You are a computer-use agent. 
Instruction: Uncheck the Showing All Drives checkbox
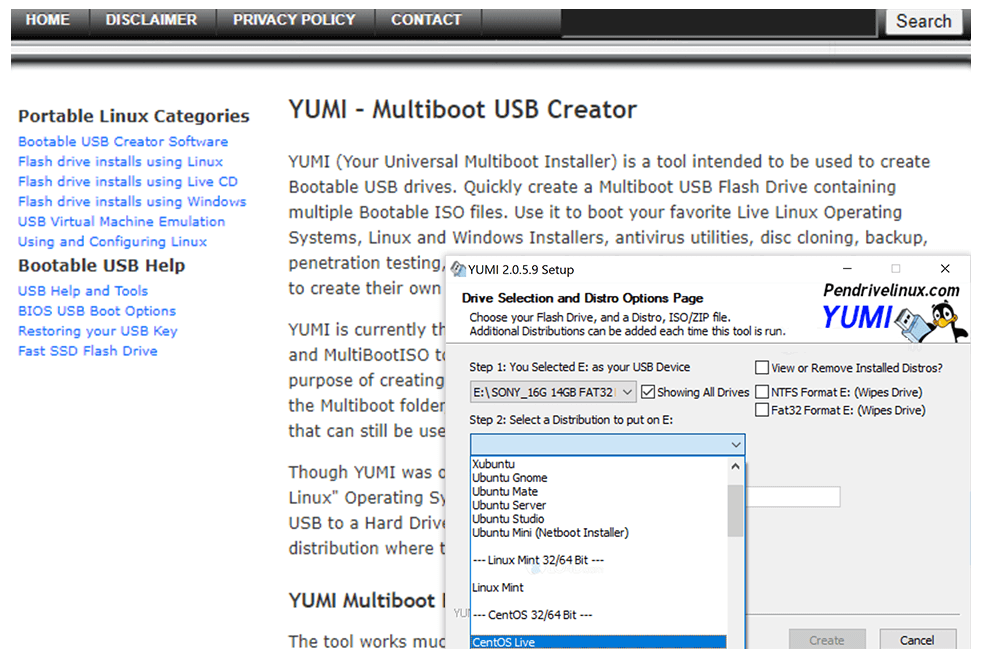pyautogui.click(x=648, y=392)
